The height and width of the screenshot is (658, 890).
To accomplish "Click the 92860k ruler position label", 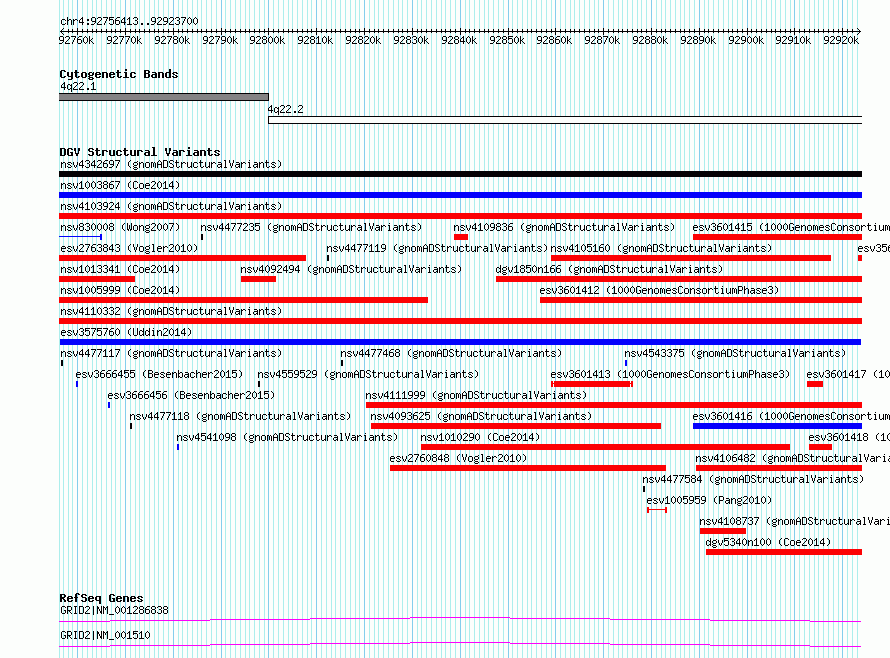I will pos(554,40).
